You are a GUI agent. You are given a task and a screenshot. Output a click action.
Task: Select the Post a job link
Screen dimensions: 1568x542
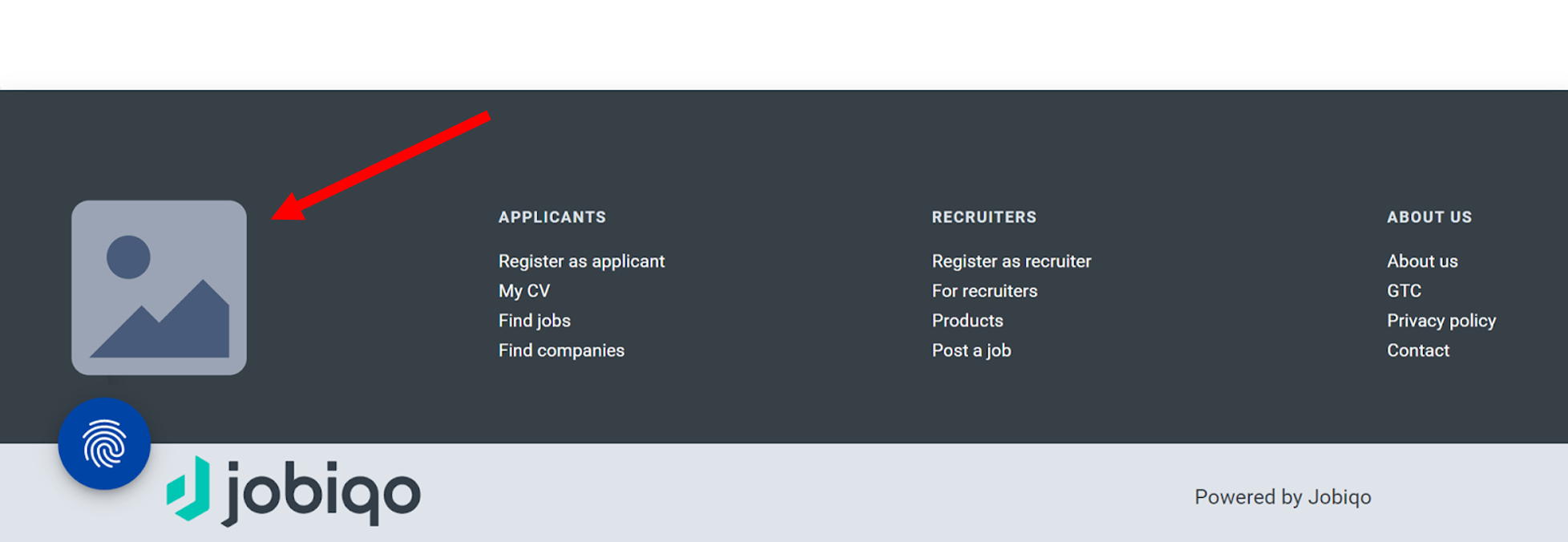tap(971, 350)
